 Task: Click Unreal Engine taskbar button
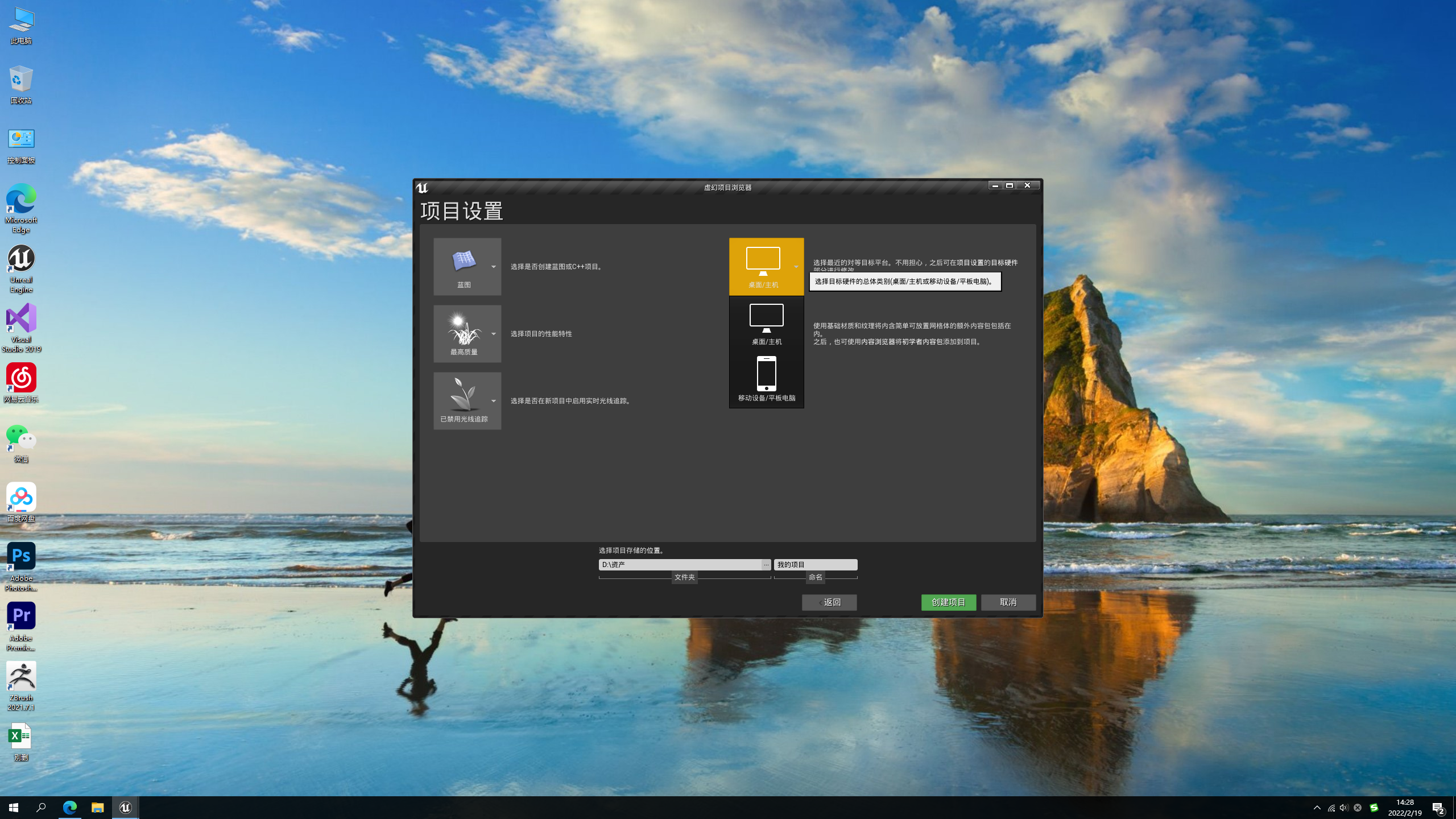tap(126, 808)
